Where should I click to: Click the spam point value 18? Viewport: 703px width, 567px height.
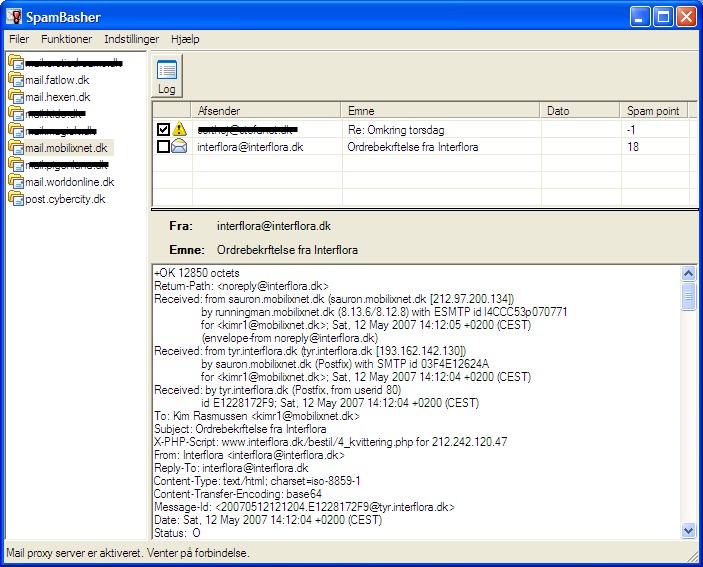tap(633, 147)
